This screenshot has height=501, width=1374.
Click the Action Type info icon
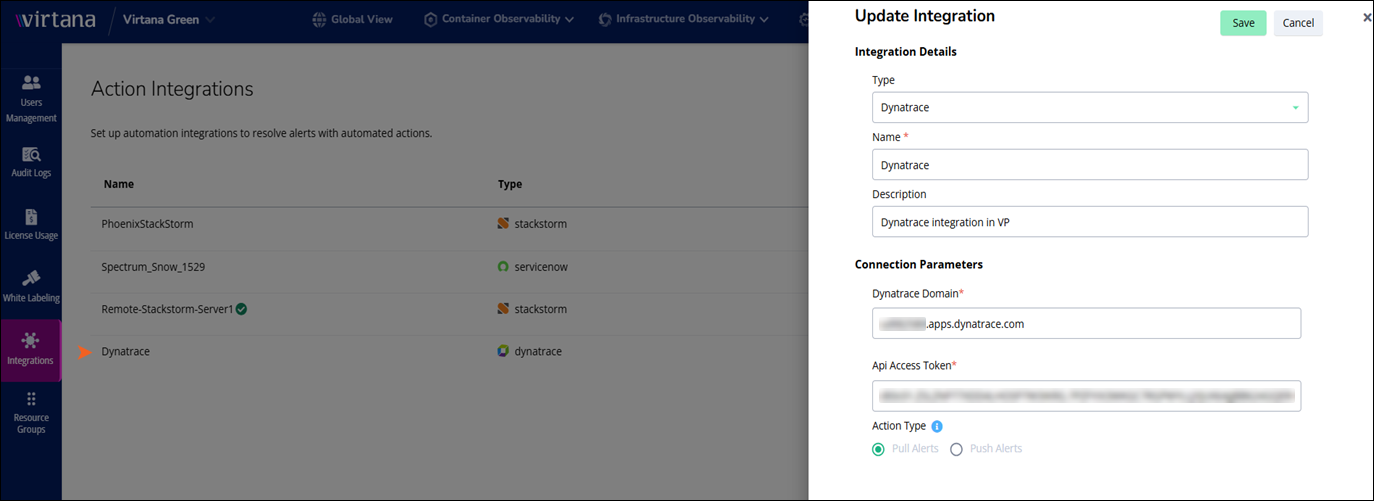[x=937, y=426]
